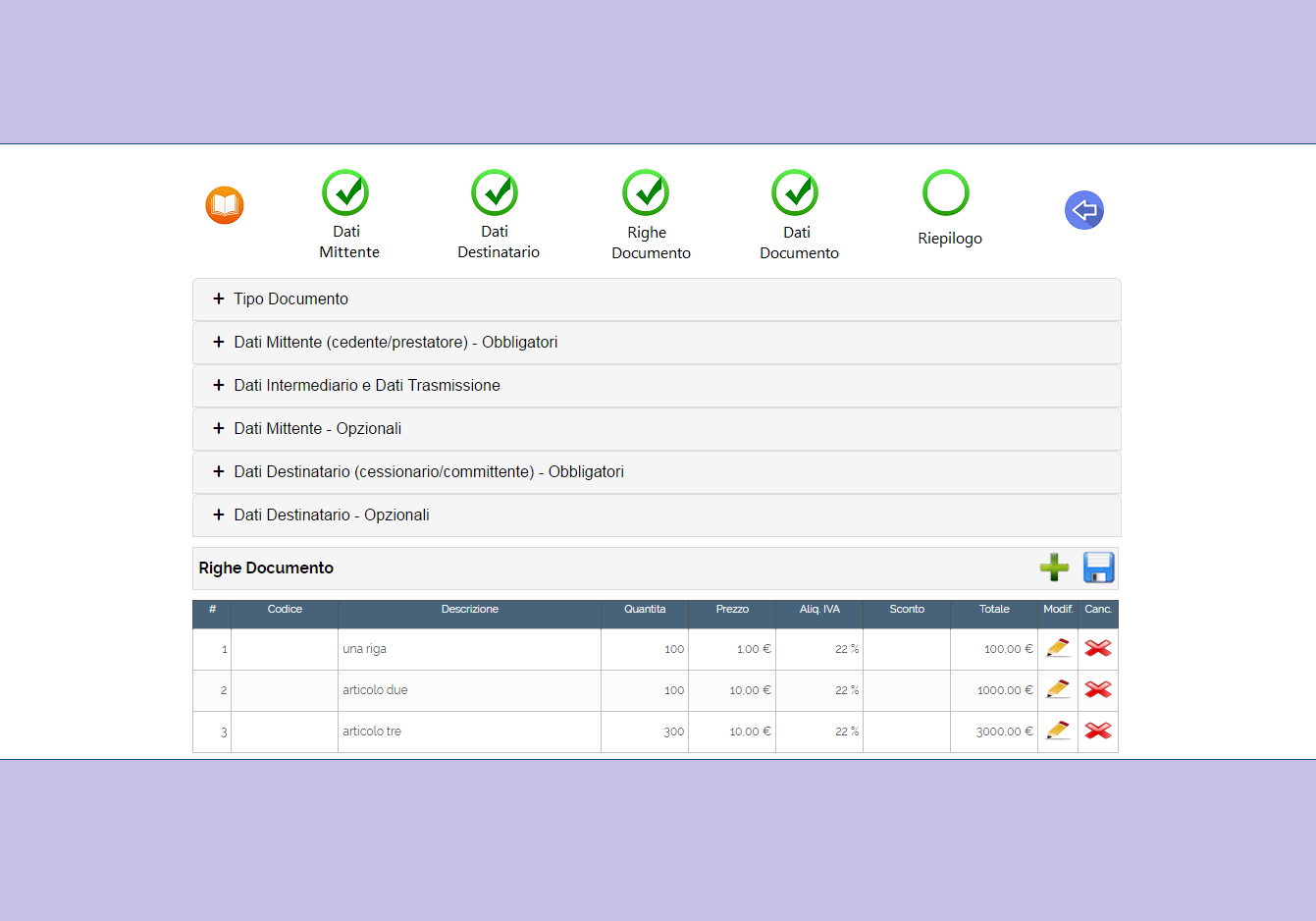Save rows with the blue floppy disk
The height and width of the screenshot is (921, 1316).
coord(1099,568)
